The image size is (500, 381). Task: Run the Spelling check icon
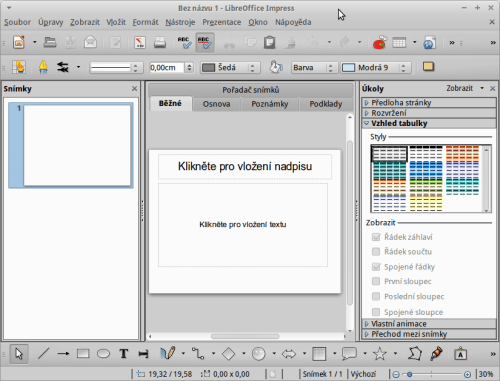pyautogui.click(x=184, y=42)
